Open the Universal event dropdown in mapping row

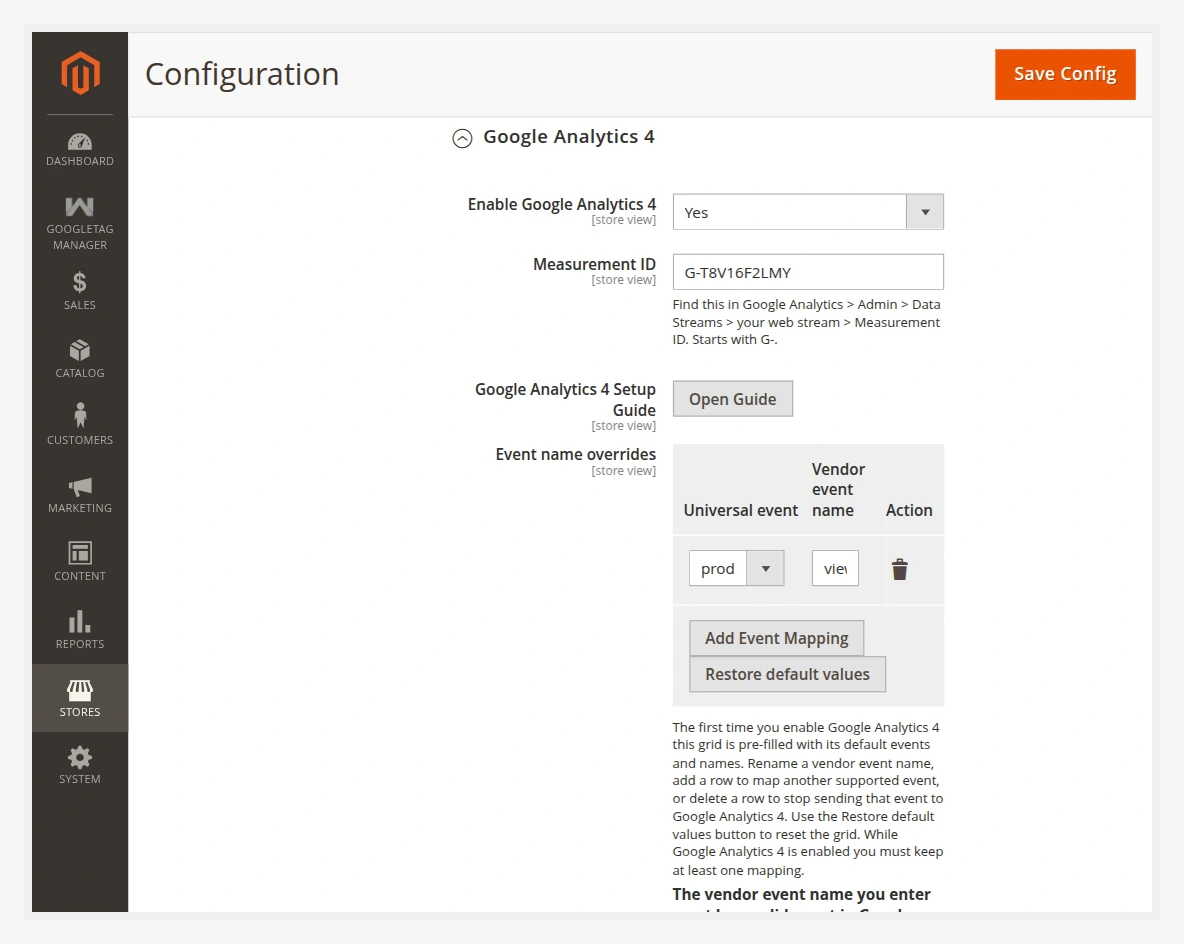coord(736,568)
